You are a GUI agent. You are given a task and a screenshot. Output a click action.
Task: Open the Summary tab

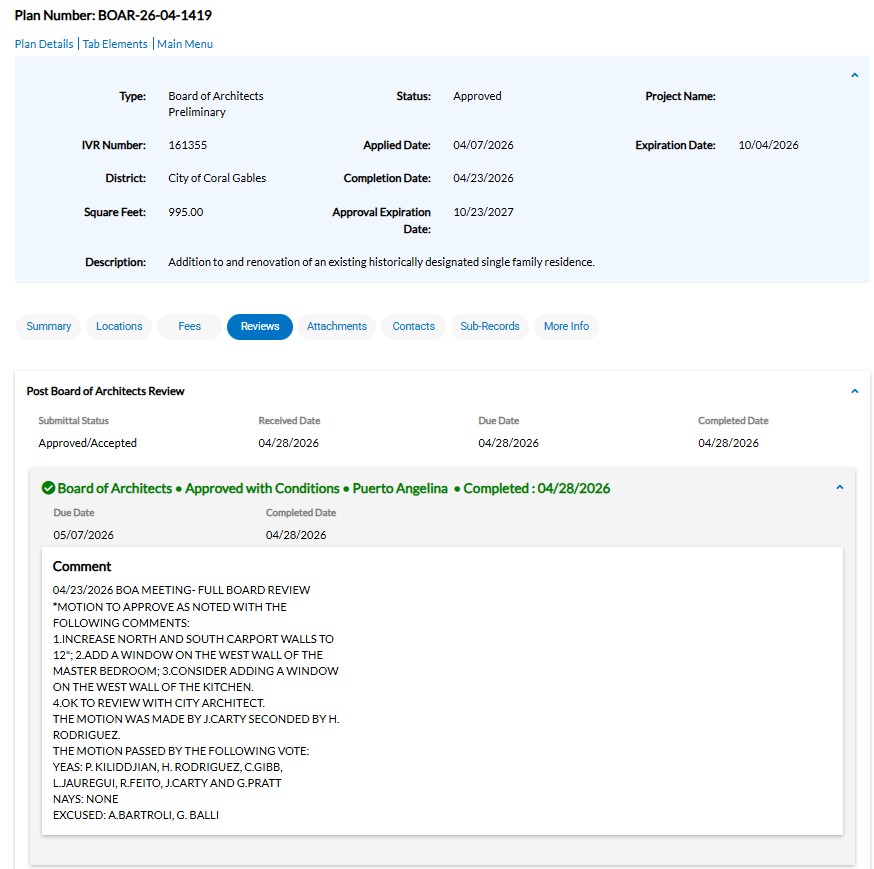click(x=48, y=326)
